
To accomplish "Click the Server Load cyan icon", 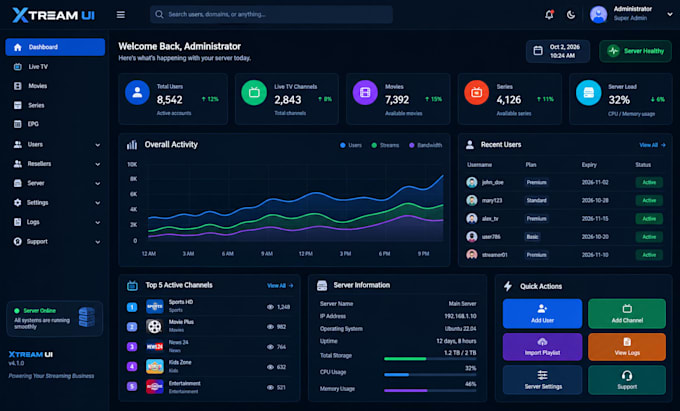I will coord(588,92).
